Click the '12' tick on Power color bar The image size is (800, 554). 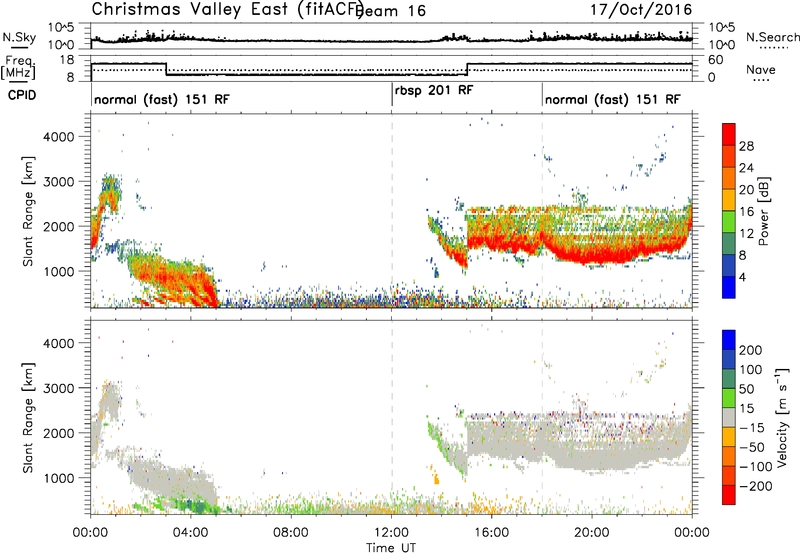746,234
